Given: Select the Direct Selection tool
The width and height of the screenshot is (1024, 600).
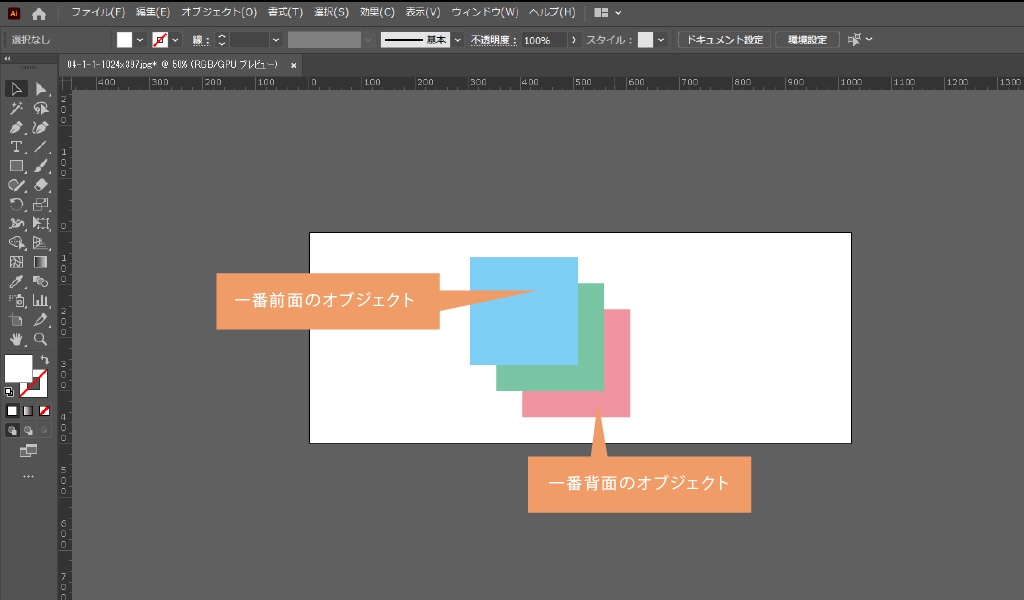Looking at the screenshot, I should (41, 90).
